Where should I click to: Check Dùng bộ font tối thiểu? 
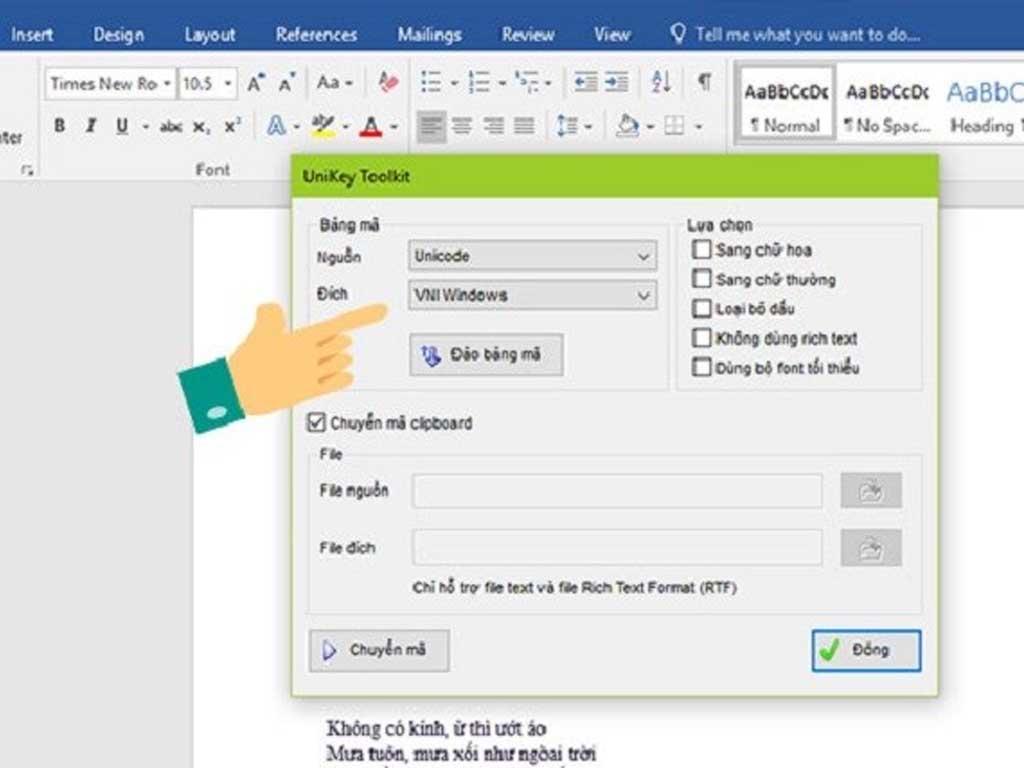click(x=701, y=367)
